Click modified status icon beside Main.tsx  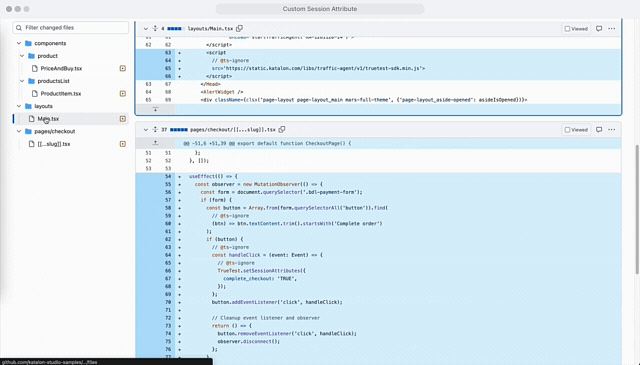click(x=122, y=119)
